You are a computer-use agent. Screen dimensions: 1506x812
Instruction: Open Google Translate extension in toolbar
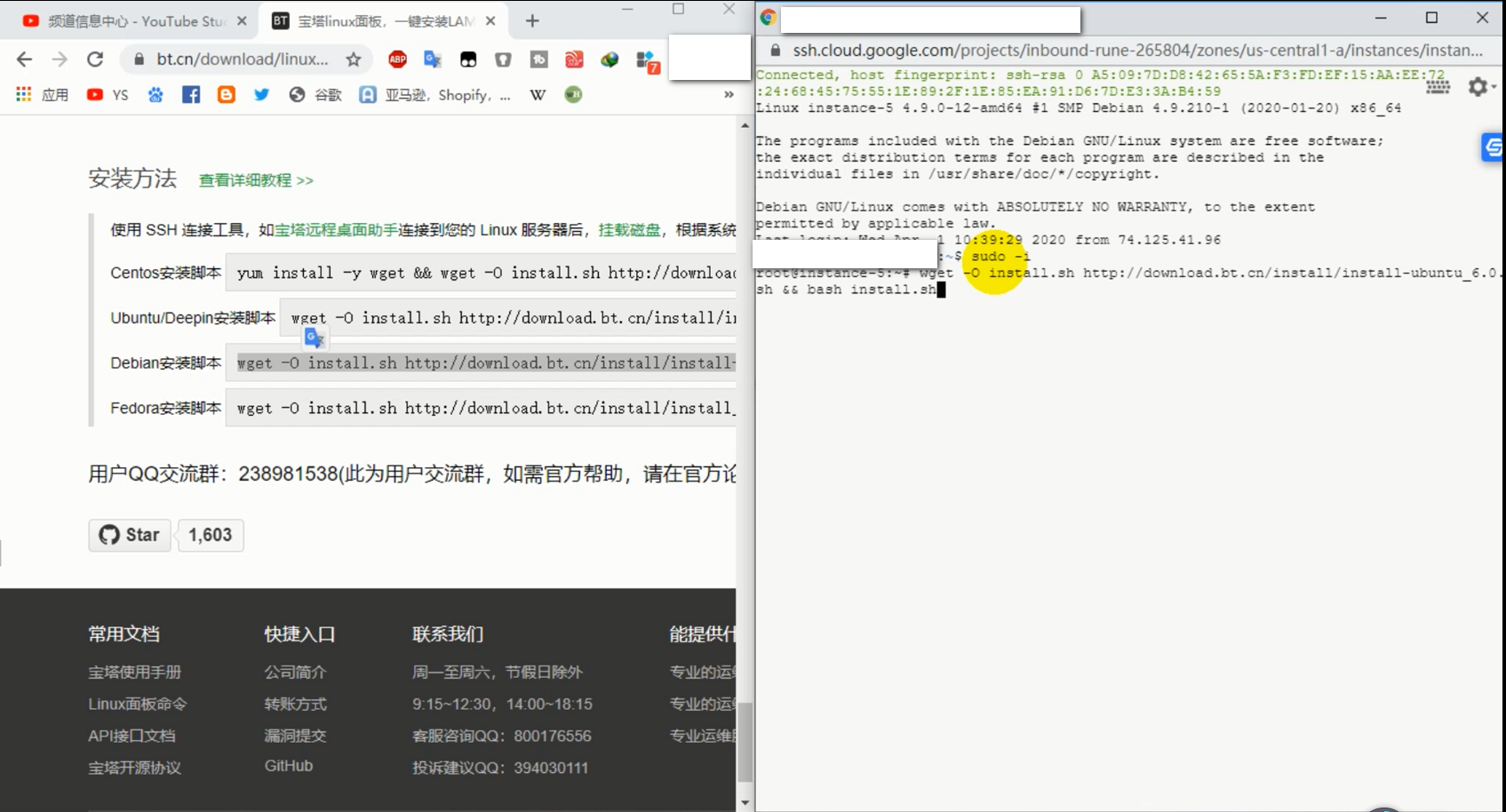(x=433, y=60)
